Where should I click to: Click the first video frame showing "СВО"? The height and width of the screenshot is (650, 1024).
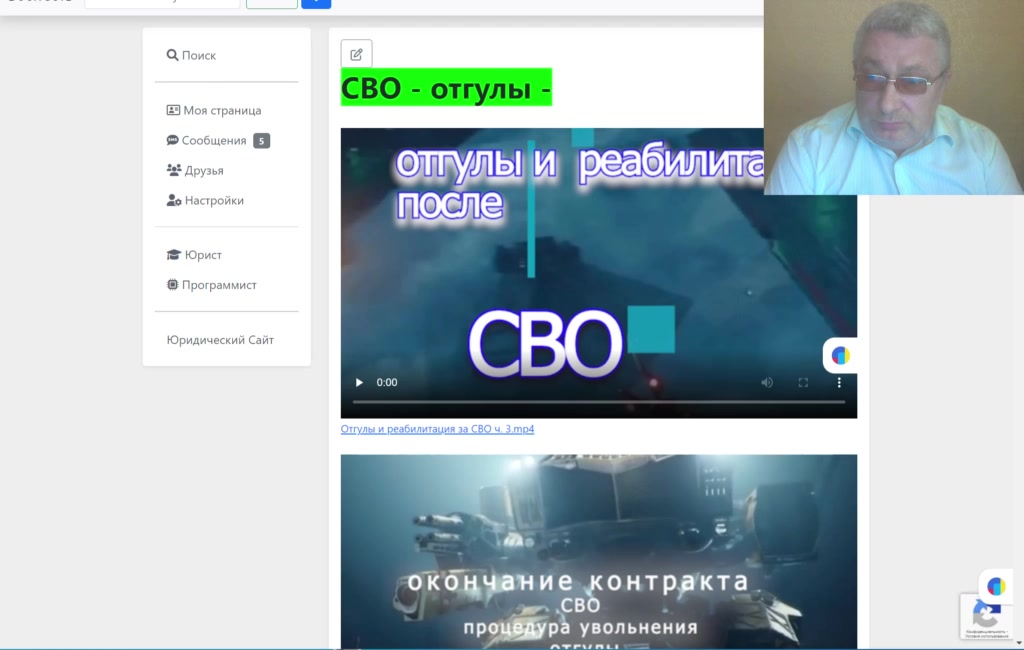[599, 273]
